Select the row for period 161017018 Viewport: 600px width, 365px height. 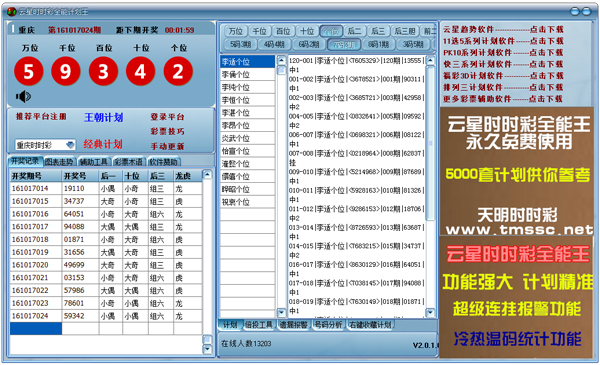point(106,240)
